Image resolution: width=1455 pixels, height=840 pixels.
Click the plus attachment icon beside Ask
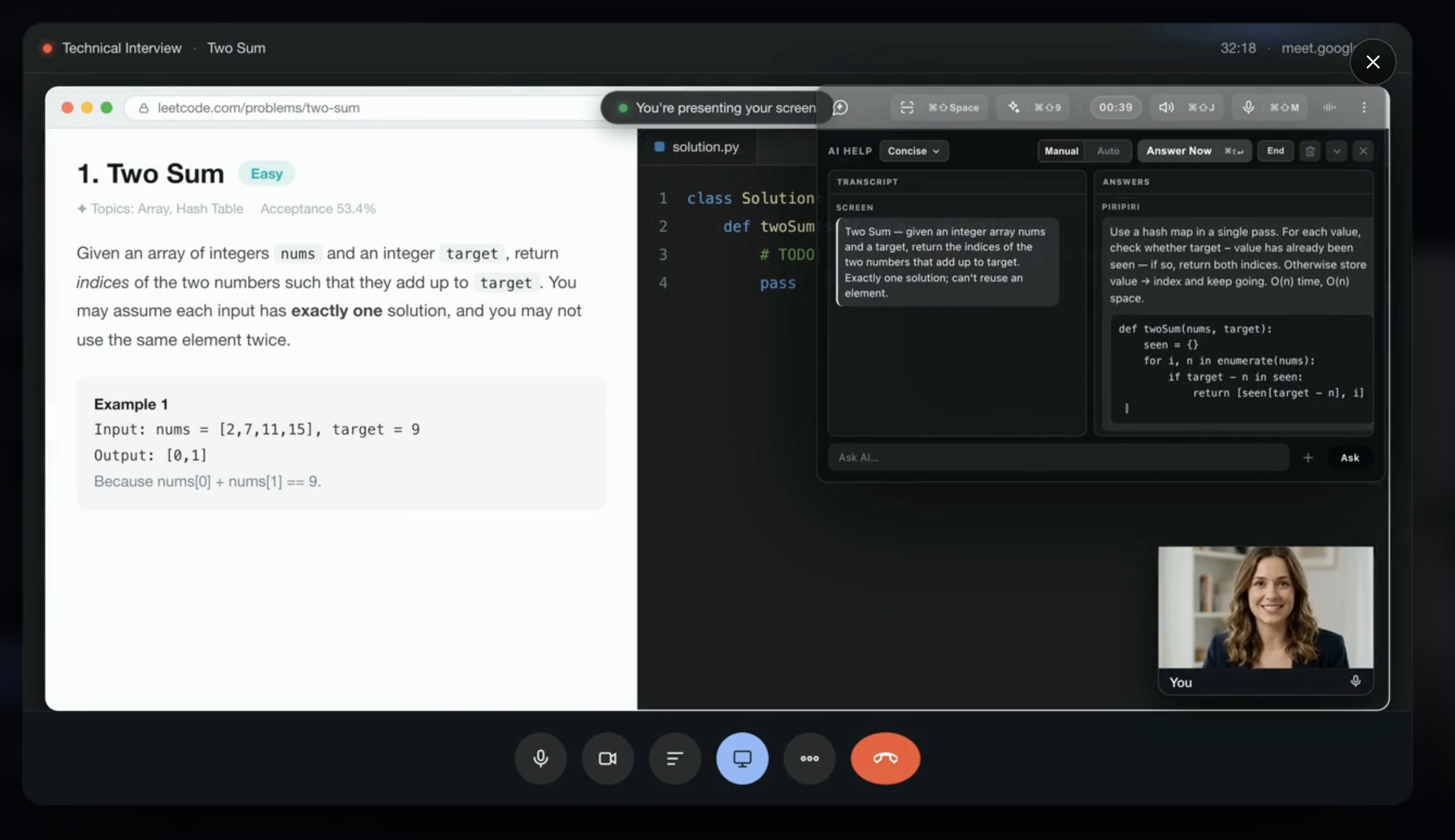[x=1308, y=458]
